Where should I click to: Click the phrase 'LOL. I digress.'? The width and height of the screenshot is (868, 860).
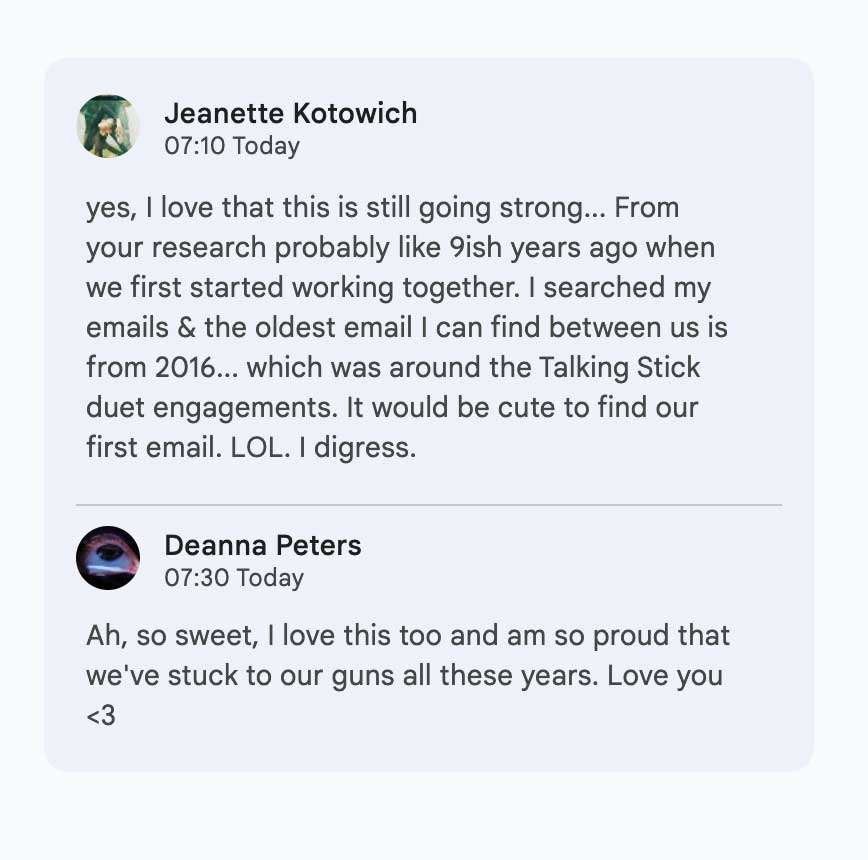click(323, 448)
